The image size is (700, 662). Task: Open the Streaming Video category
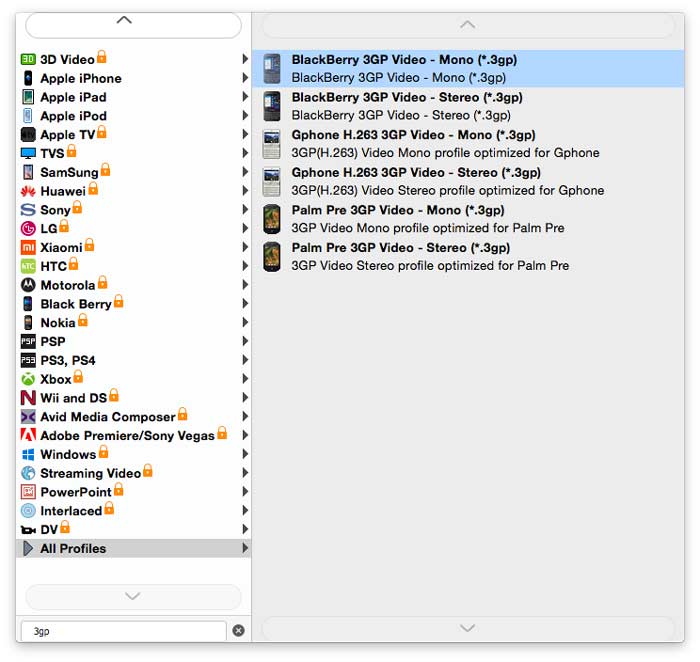(134, 473)
